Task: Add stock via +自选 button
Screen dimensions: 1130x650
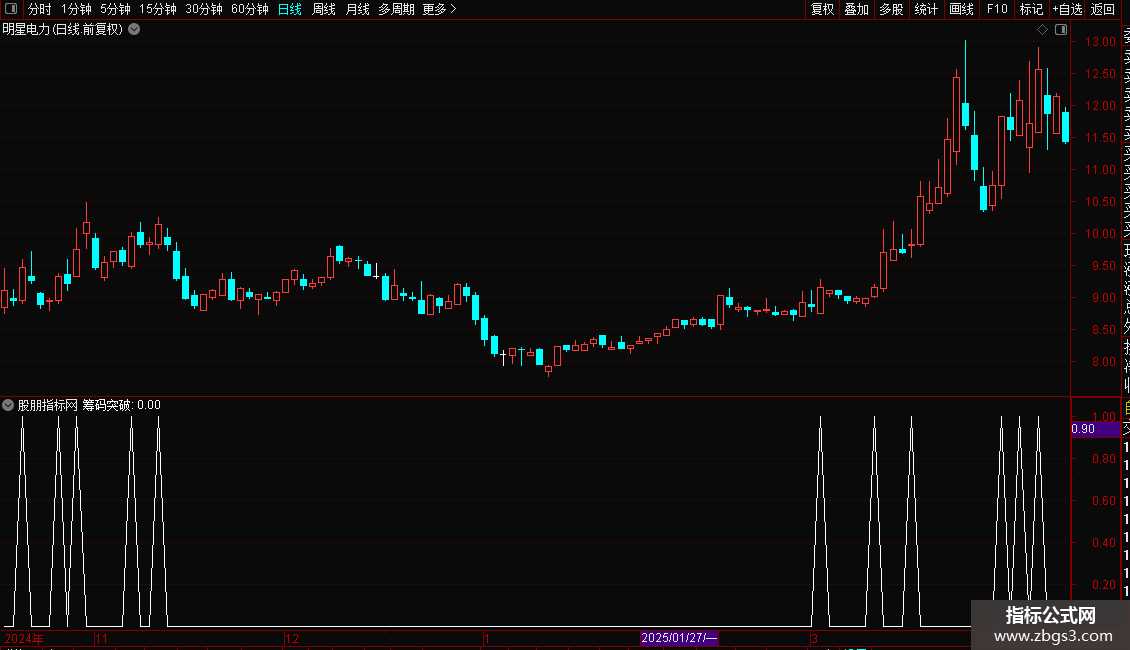Action: click(1067, 9)
